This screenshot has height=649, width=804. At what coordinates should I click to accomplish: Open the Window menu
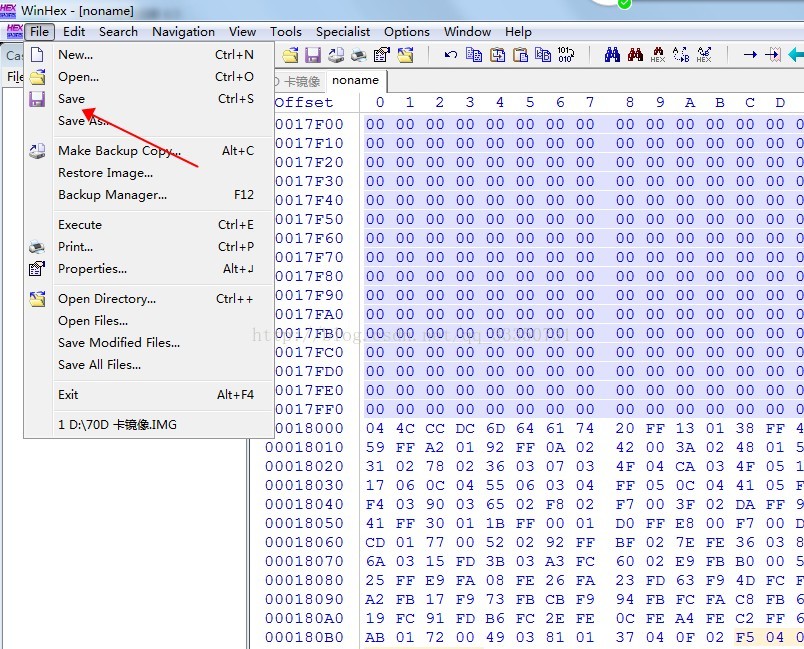[468, 32]
